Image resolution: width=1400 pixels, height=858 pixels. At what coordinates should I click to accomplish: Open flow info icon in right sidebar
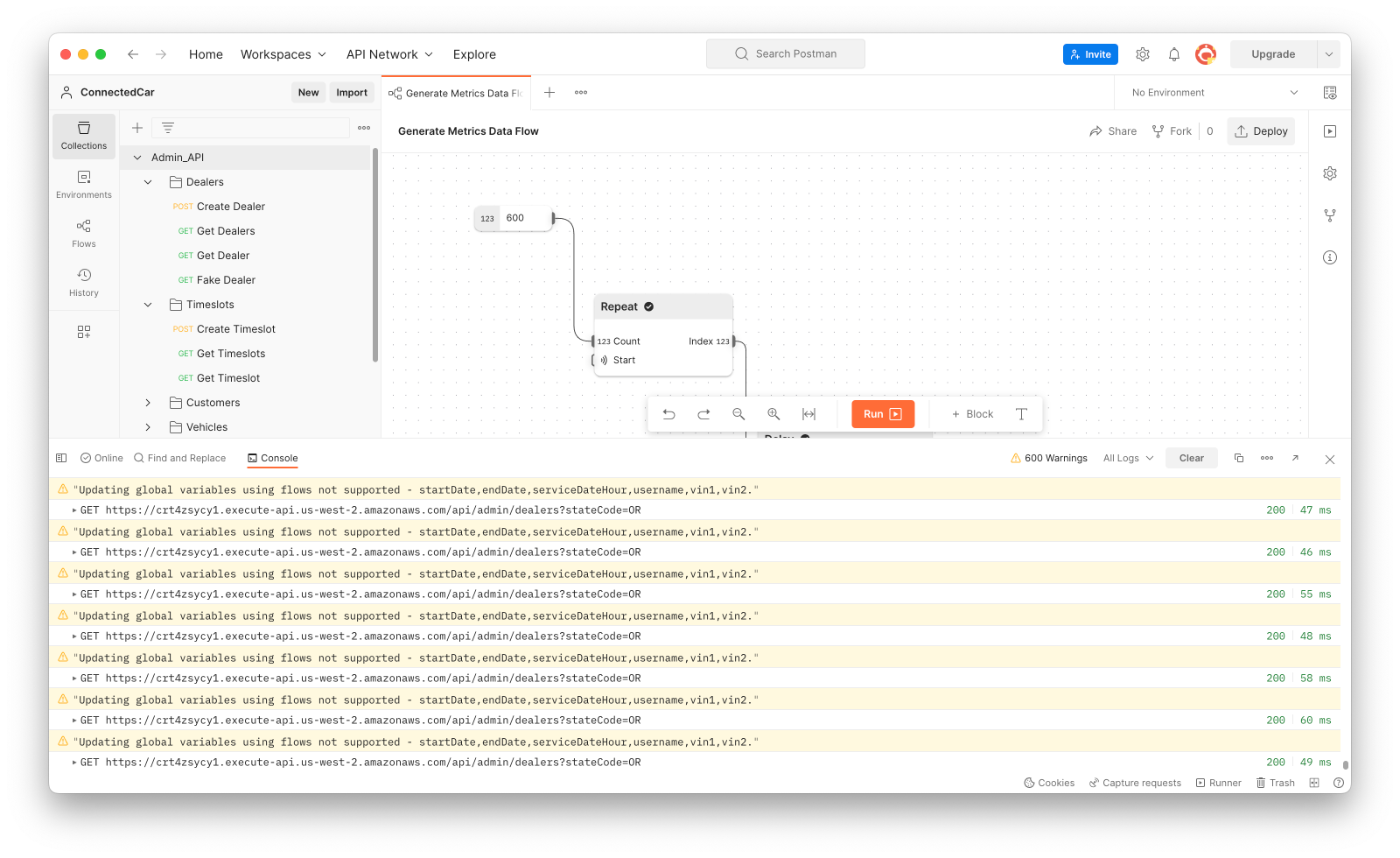point(1330,257)
